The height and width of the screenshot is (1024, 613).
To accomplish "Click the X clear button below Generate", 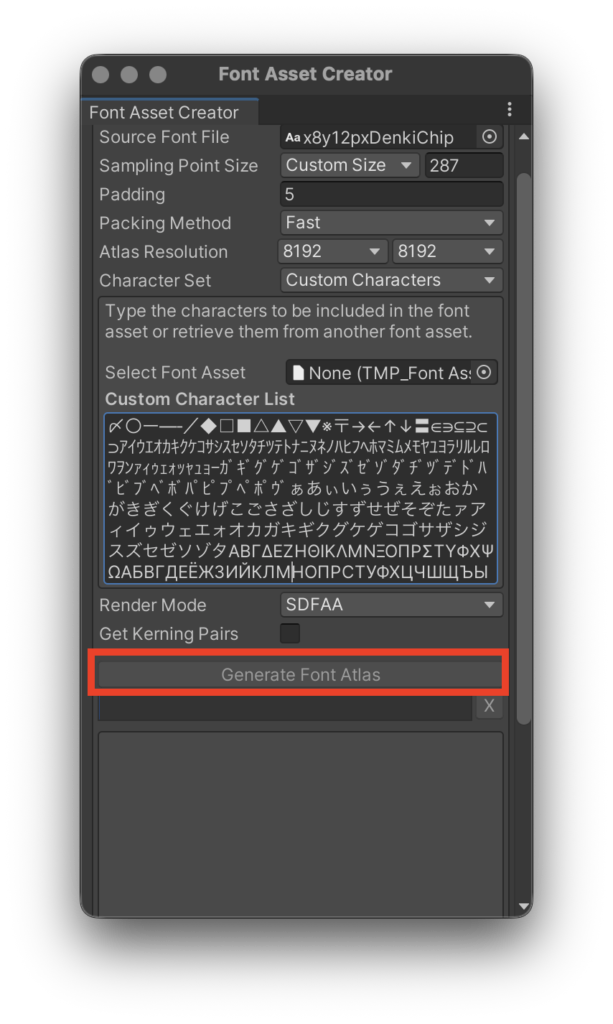I will (x=489, y=706).
